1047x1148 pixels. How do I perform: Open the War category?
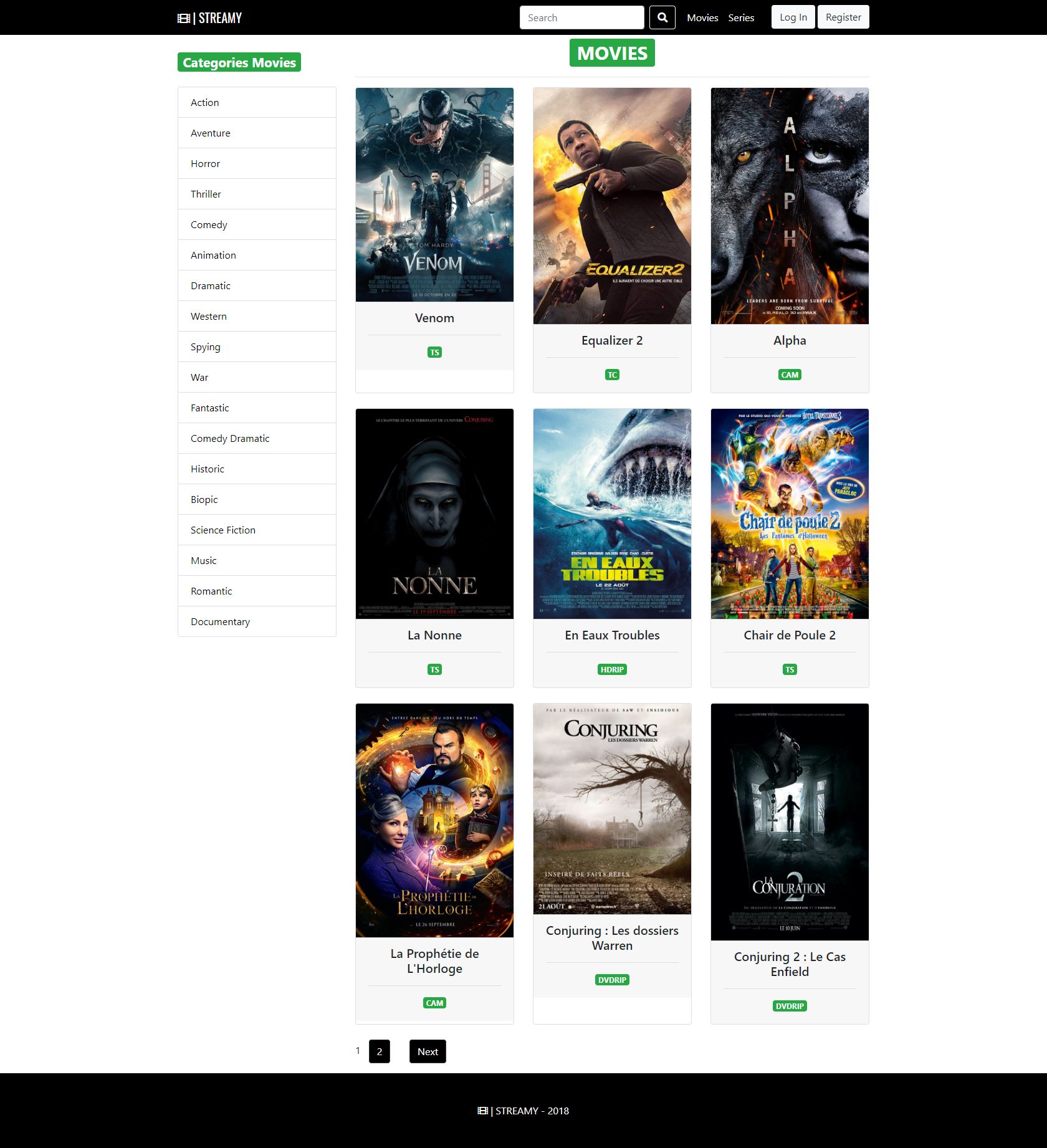pos(257,377)
